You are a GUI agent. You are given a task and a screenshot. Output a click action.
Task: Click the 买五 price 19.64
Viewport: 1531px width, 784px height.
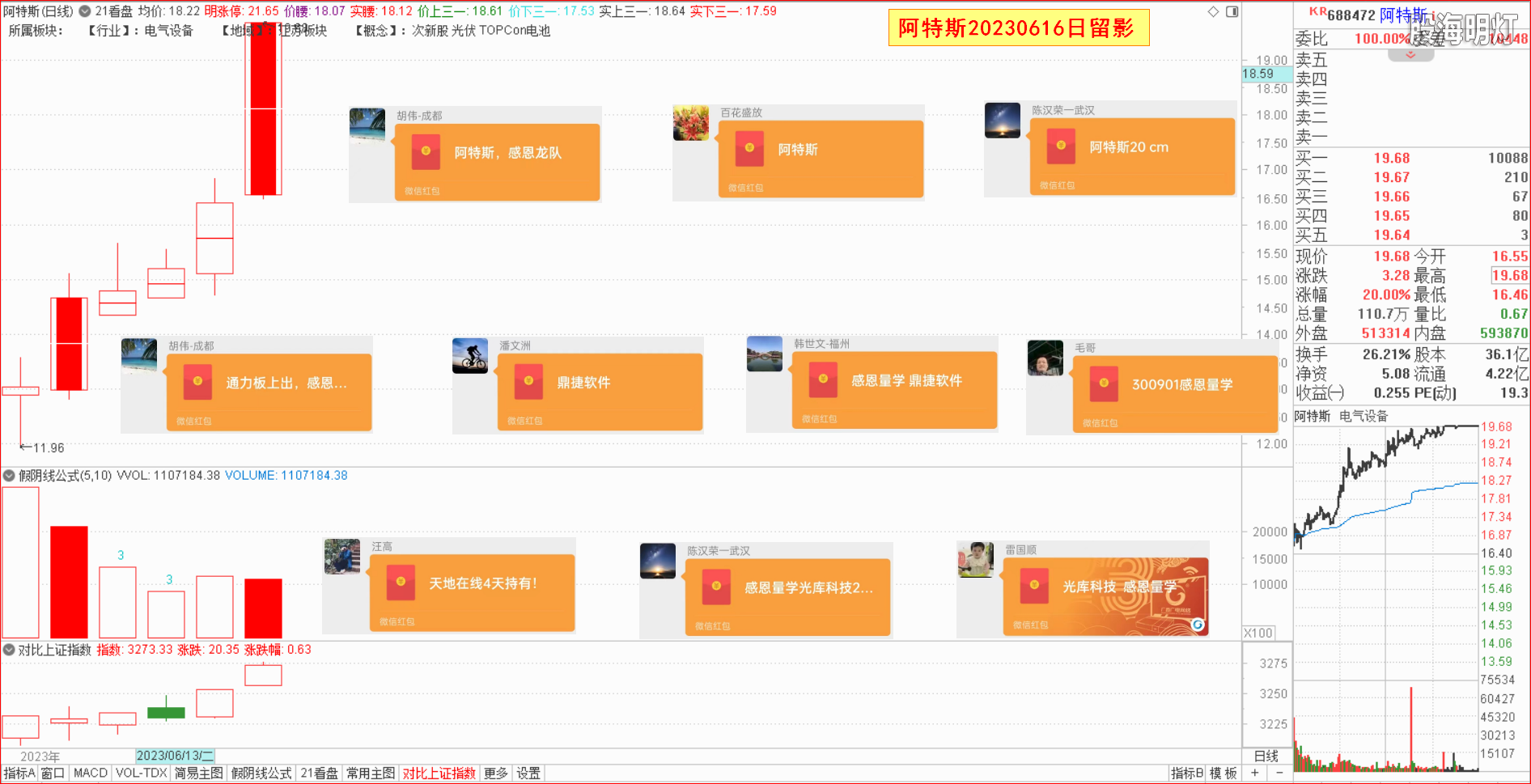tap(1392, 235)
